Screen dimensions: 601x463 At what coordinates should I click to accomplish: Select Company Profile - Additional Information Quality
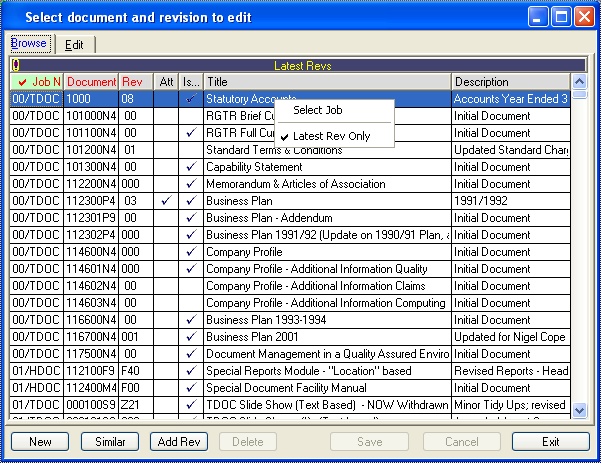[327, 269]
